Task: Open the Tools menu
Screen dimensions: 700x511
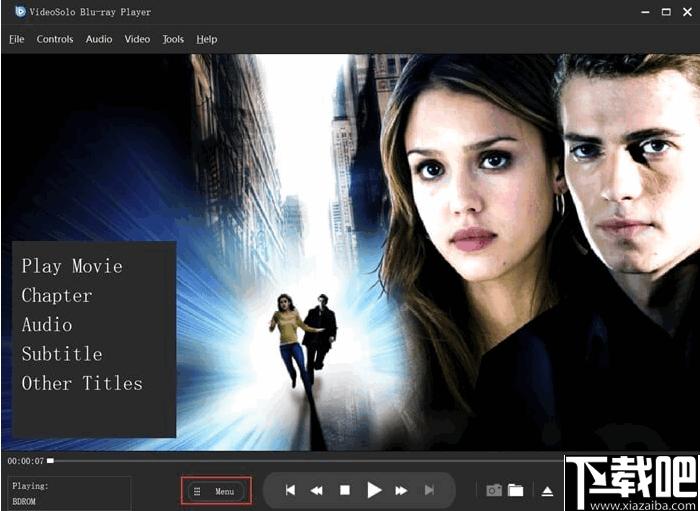Action: click(x=173, y=39)
